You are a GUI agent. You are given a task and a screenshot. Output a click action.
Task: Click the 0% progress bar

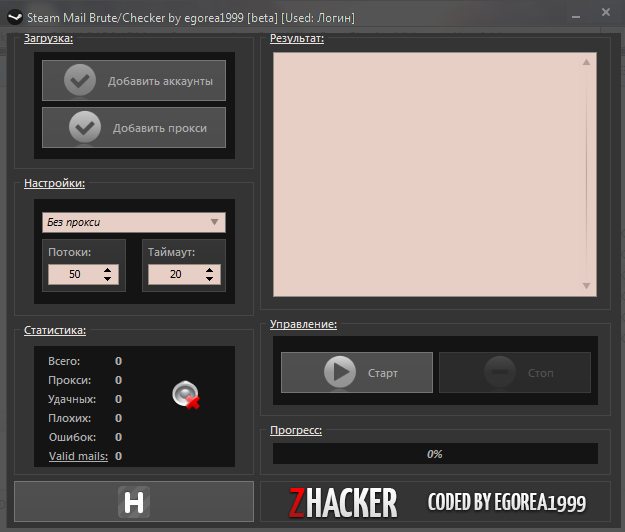[435, 453]
